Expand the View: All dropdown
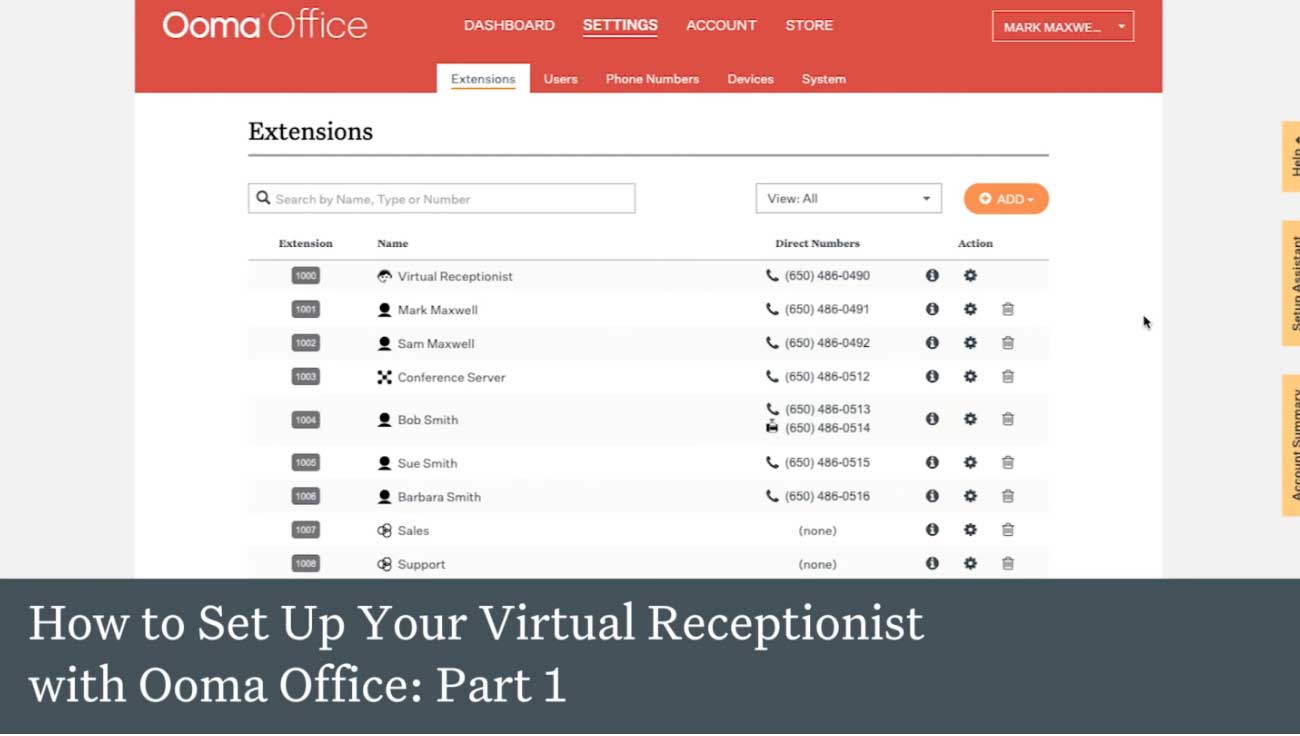The image size is (1300, 736). click(848, 199)
